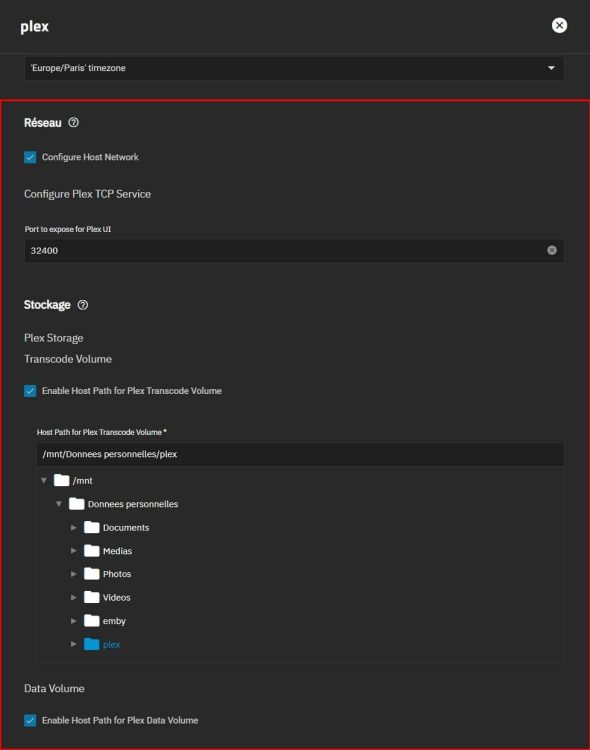
Task: Expand the Videos folder node
Action: pos(74,597)
